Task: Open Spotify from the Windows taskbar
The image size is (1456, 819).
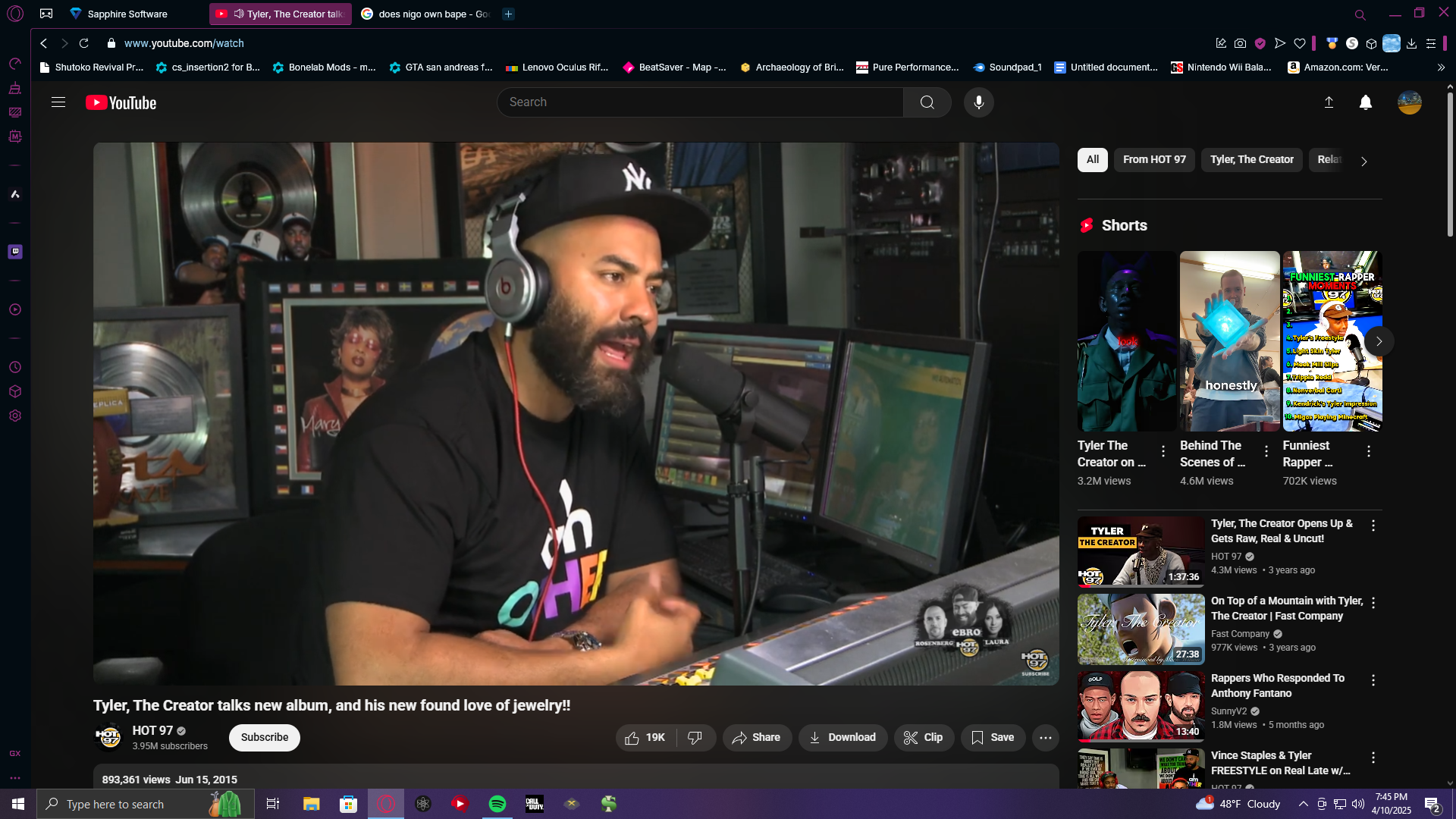Action: pos(497,804)
